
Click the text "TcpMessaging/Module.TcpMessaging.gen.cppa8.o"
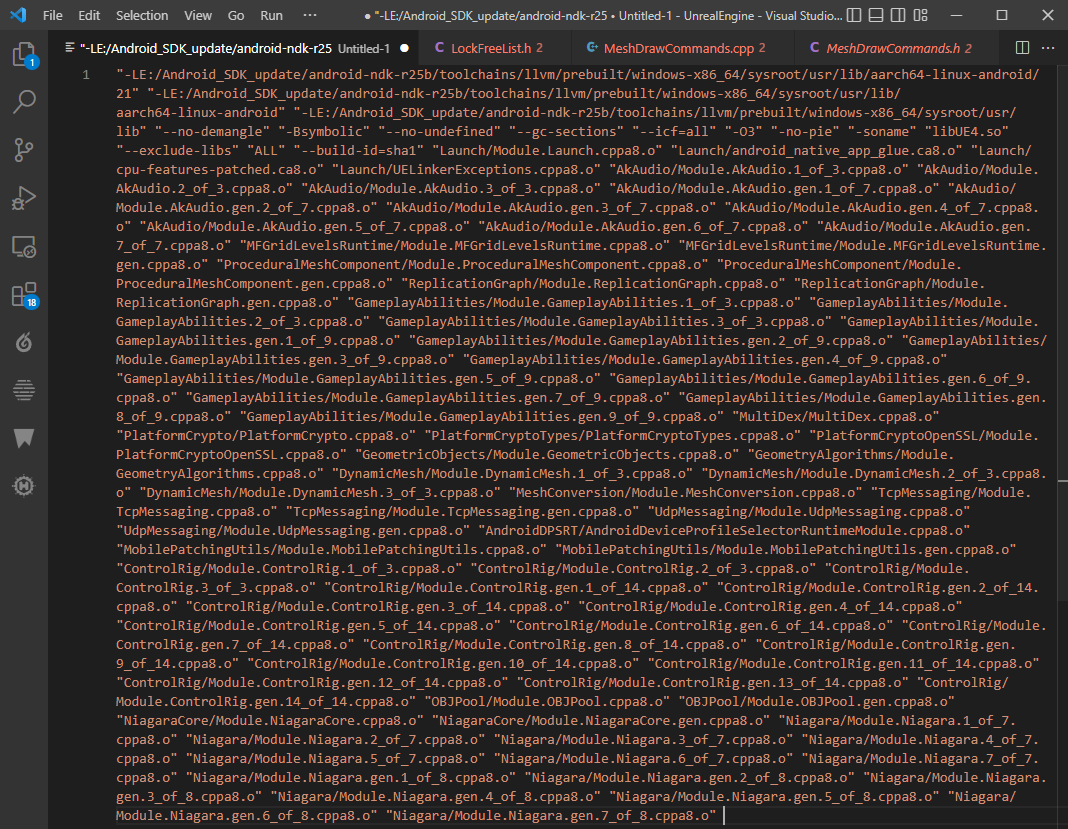(x=462, y=512)
